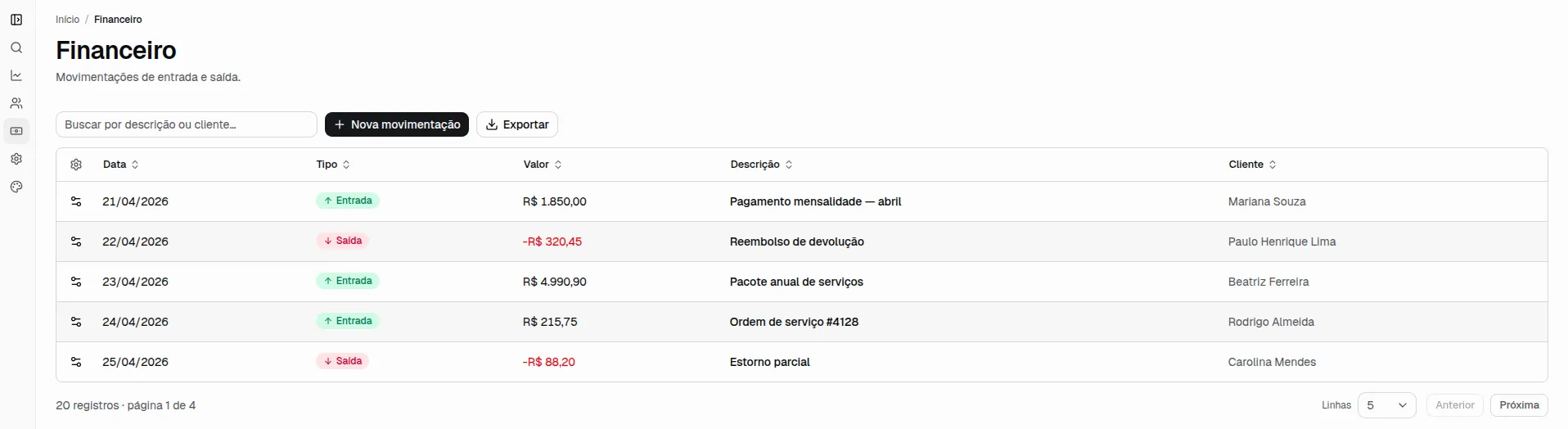The height and width of the screenshot is (429, 1568).
Task: Open row actions for 25/04/2026
Action: tap(76, 362)
